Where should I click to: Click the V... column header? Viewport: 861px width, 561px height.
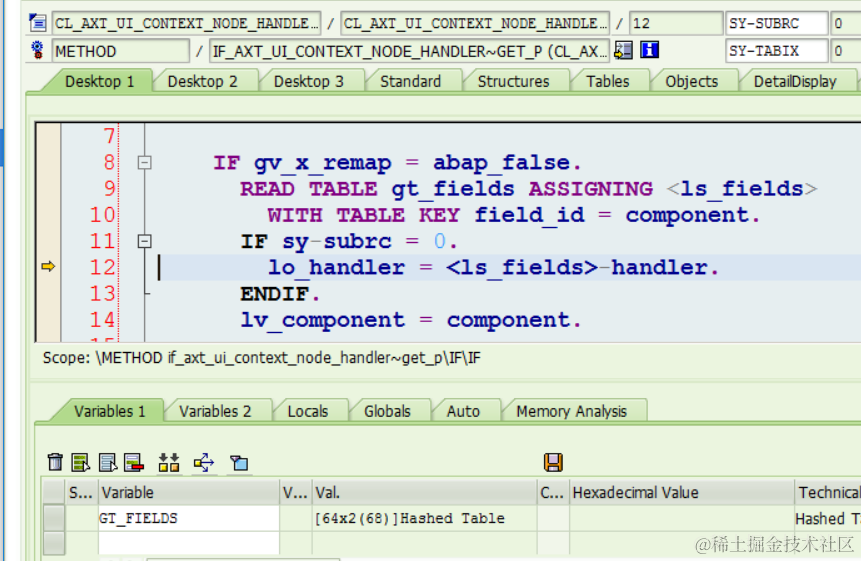pos(295,492)
